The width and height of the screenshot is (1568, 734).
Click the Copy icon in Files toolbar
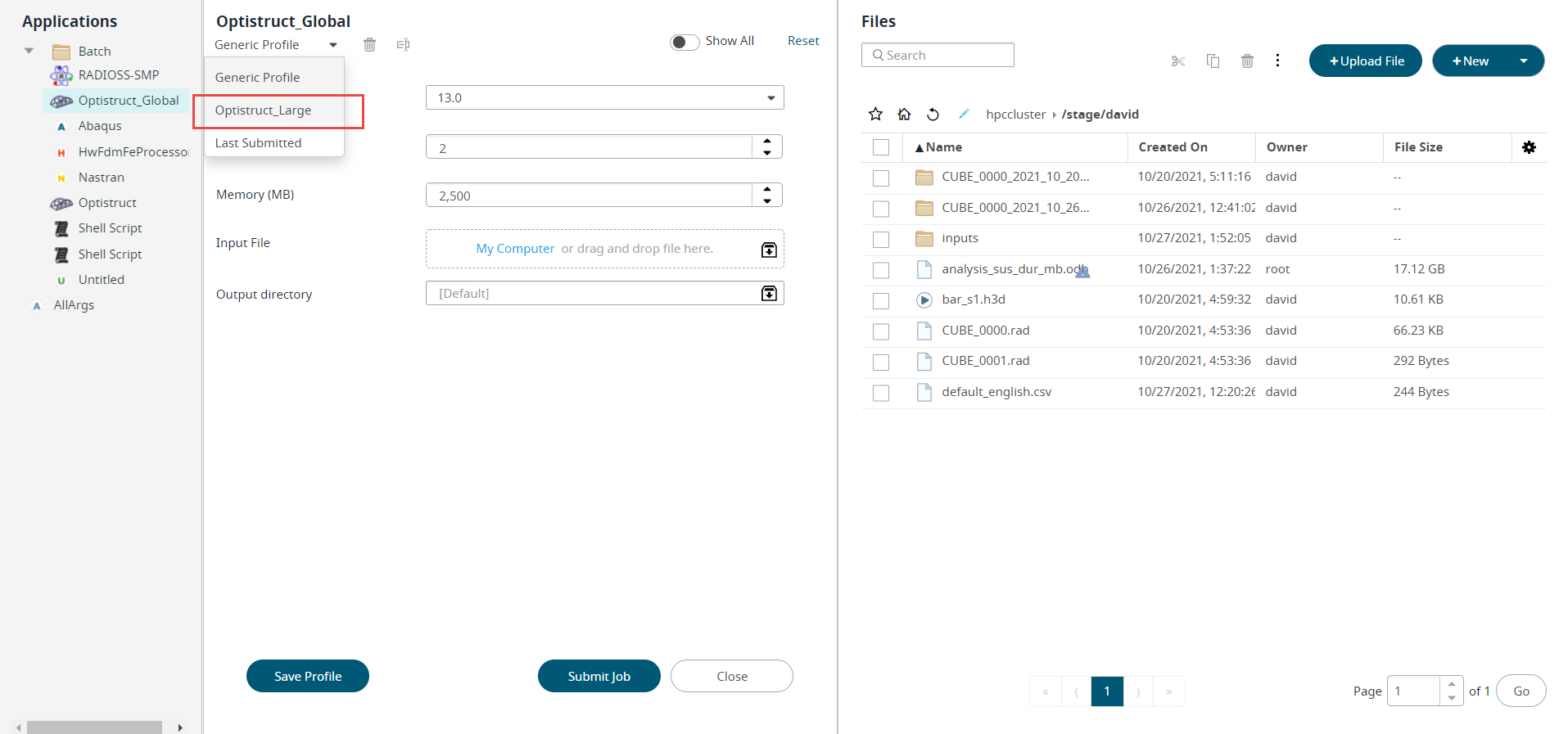tap(1213, 61)
